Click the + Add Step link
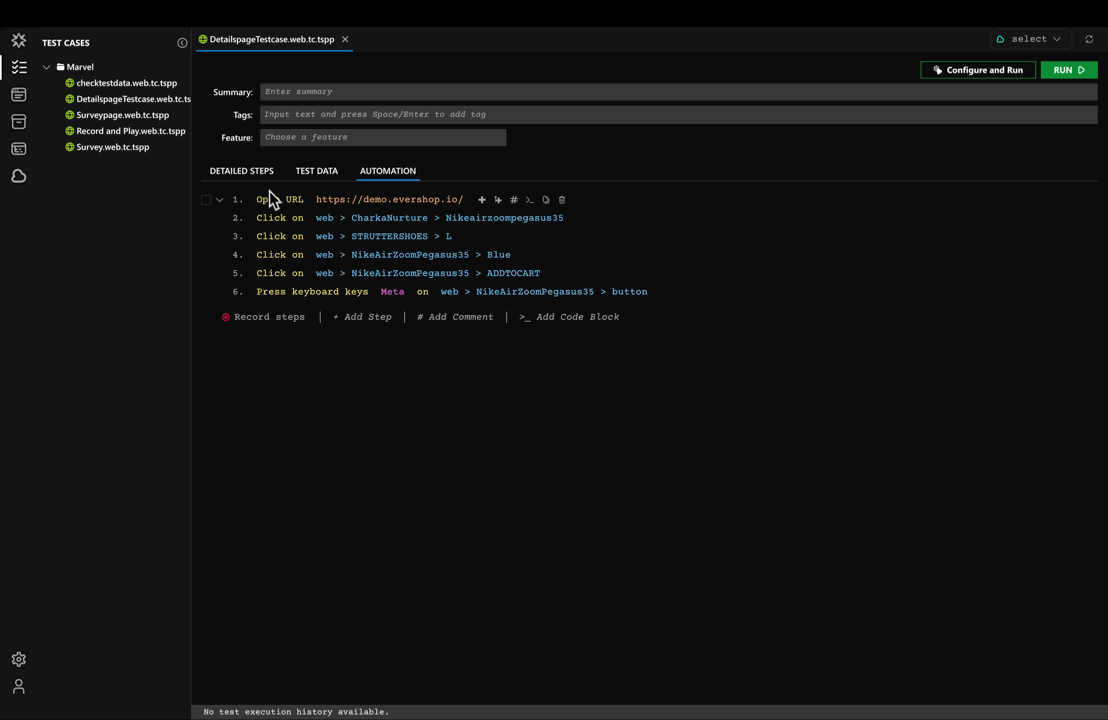Image resolution: width=1108 pixels, height=720 pixels. pos(362,317)
